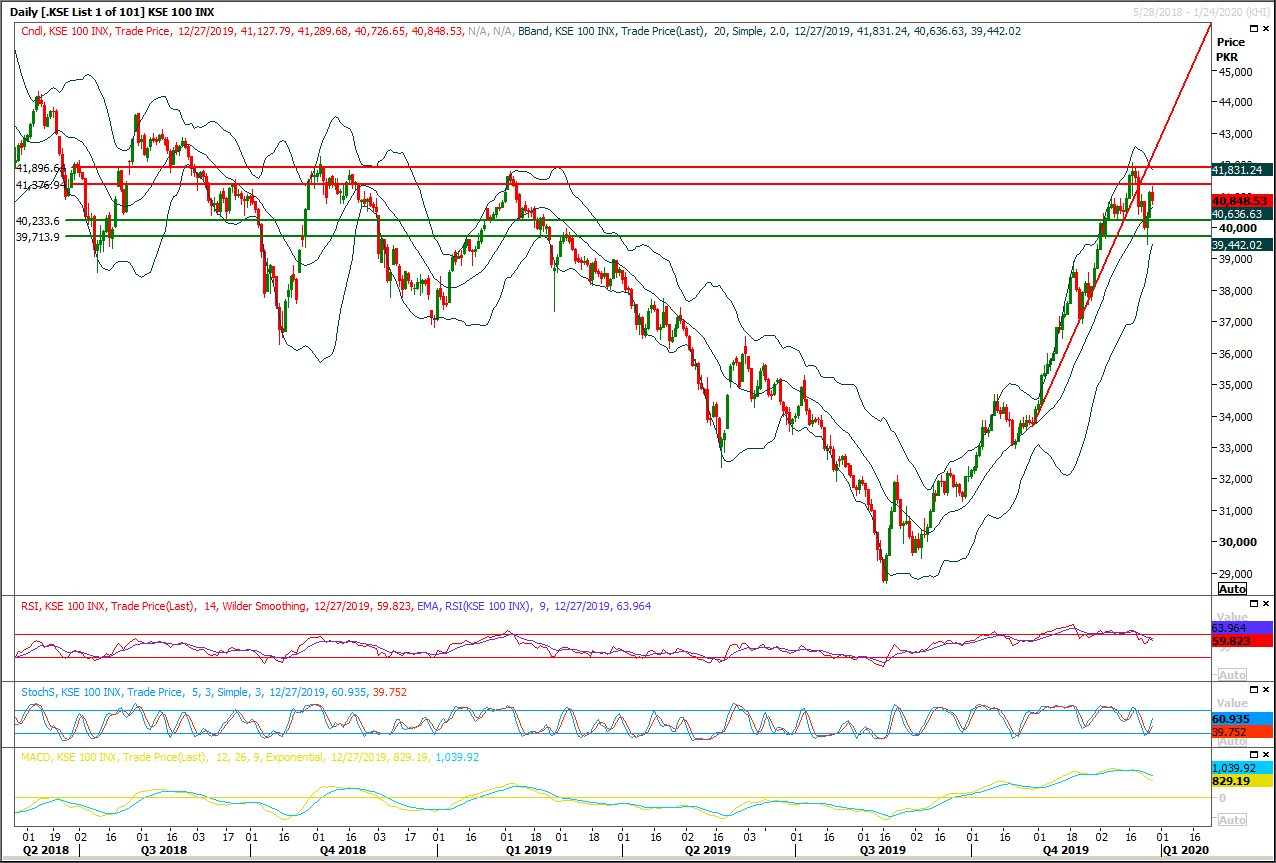The width and height of the screenshot is (1276, 863).
Task: Click the 40,233.6 support line label
Action: [x=38, y=221]
